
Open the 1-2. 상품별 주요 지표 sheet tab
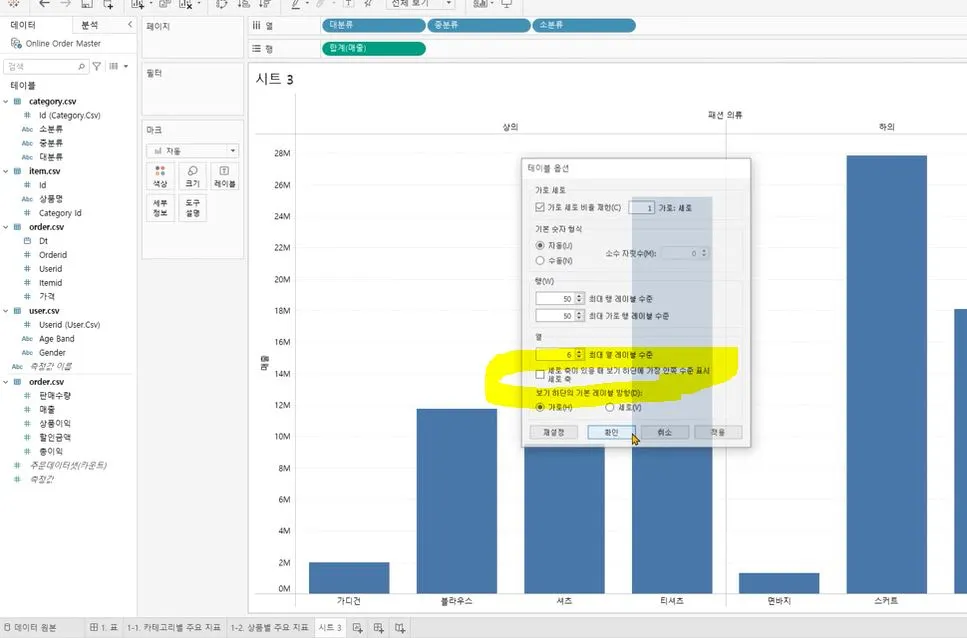click(270, 628)
